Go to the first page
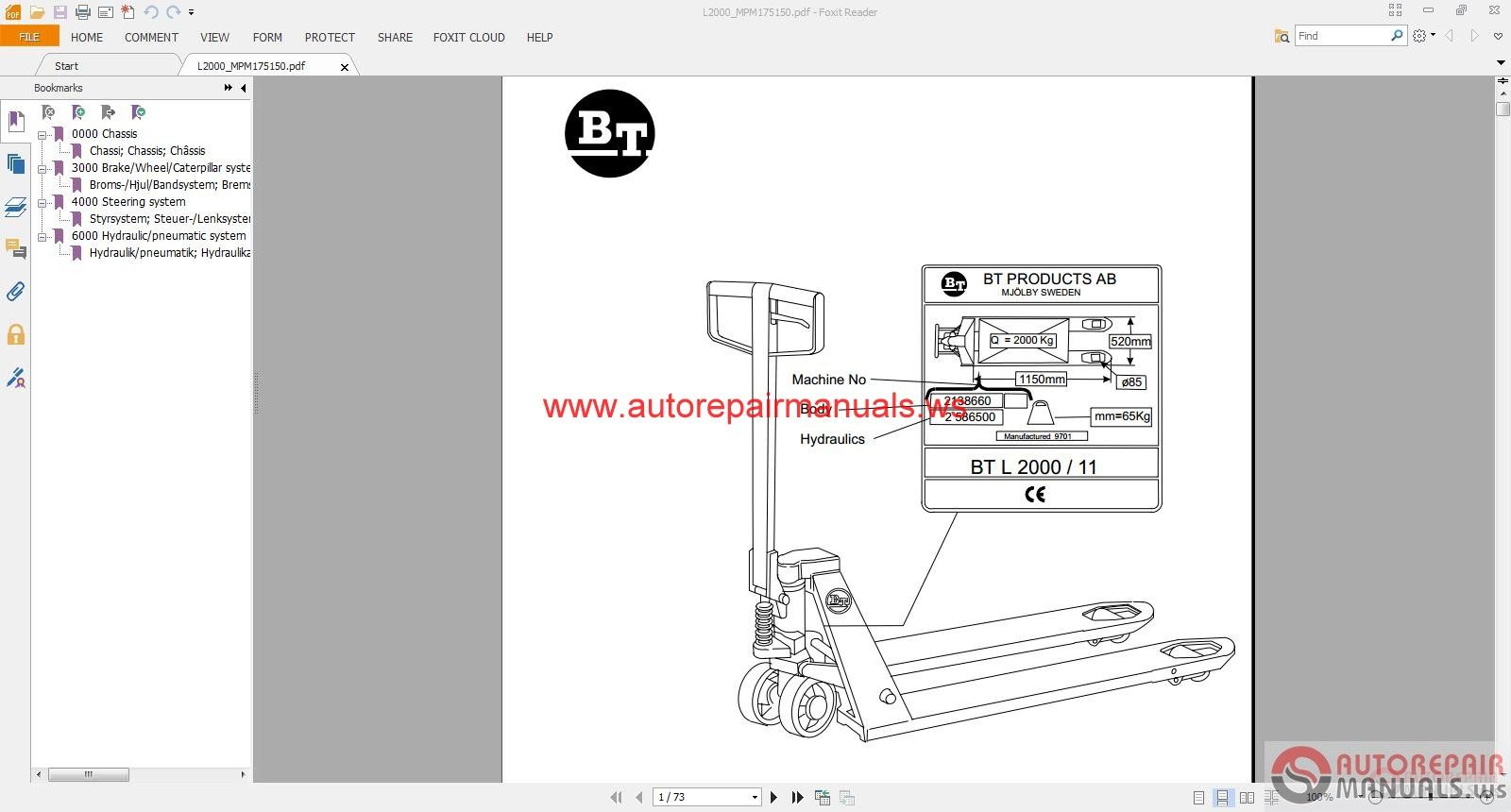This screenshot has height=812, width=1511. 617,798
